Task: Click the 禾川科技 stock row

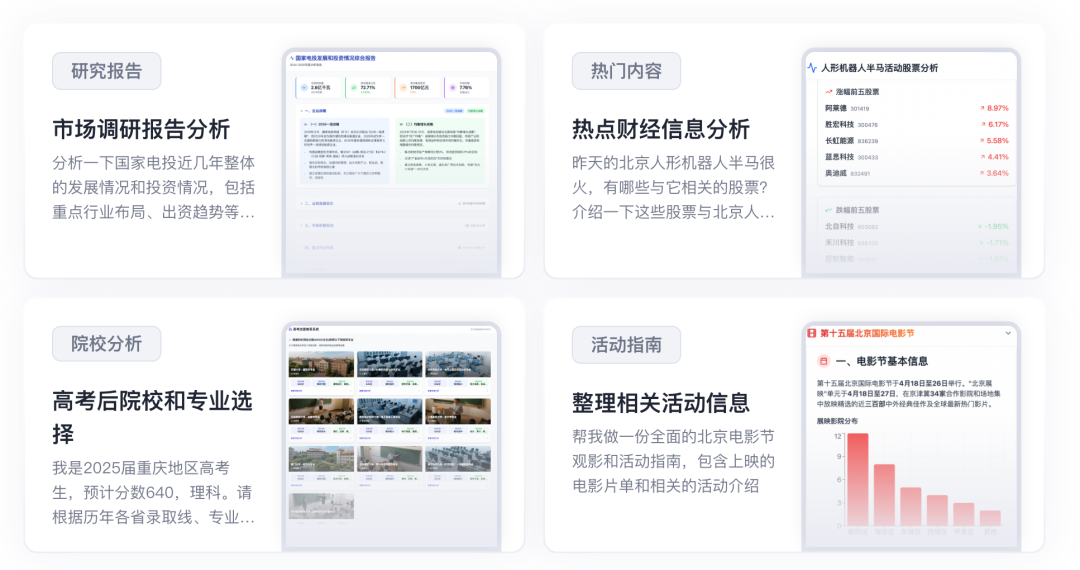Action: tap(916, 243)
